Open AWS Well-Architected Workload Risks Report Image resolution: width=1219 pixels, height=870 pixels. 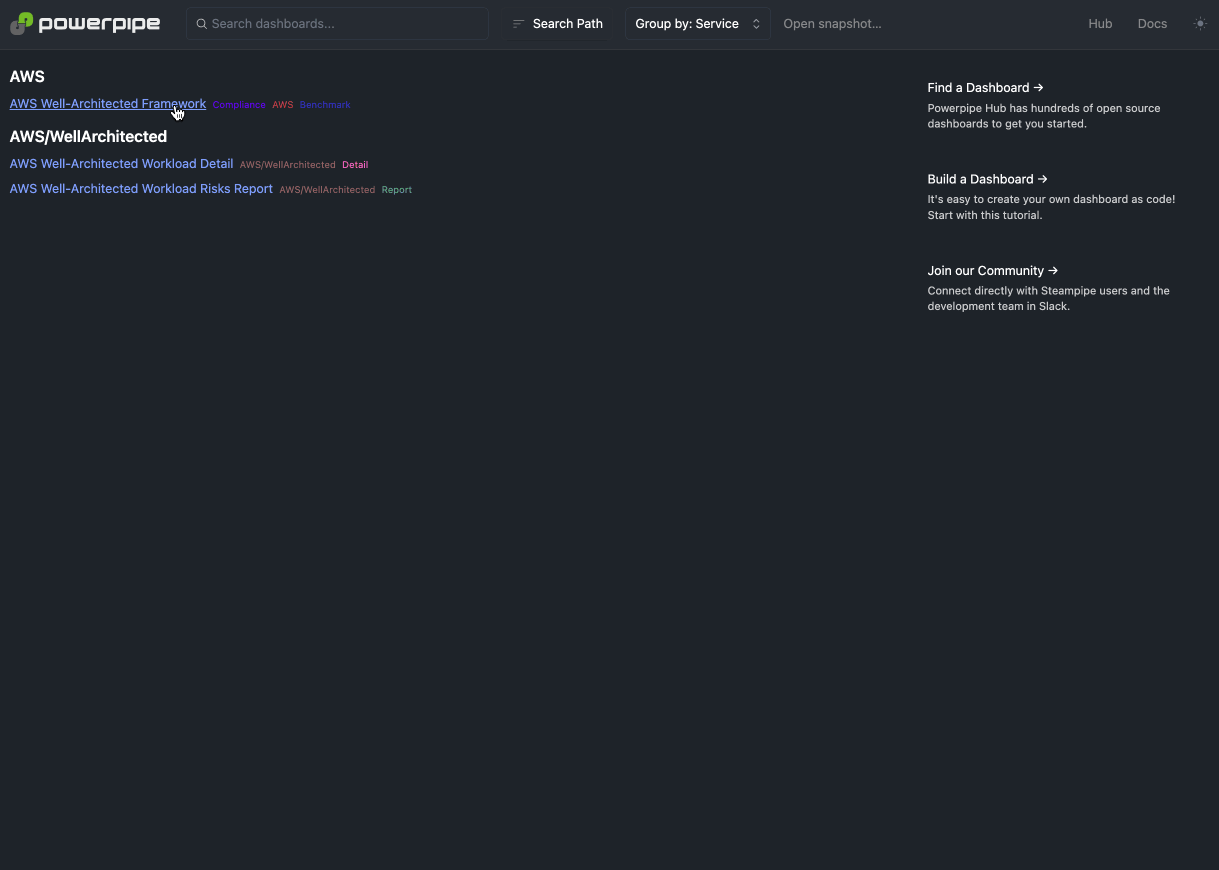(140, 188)
